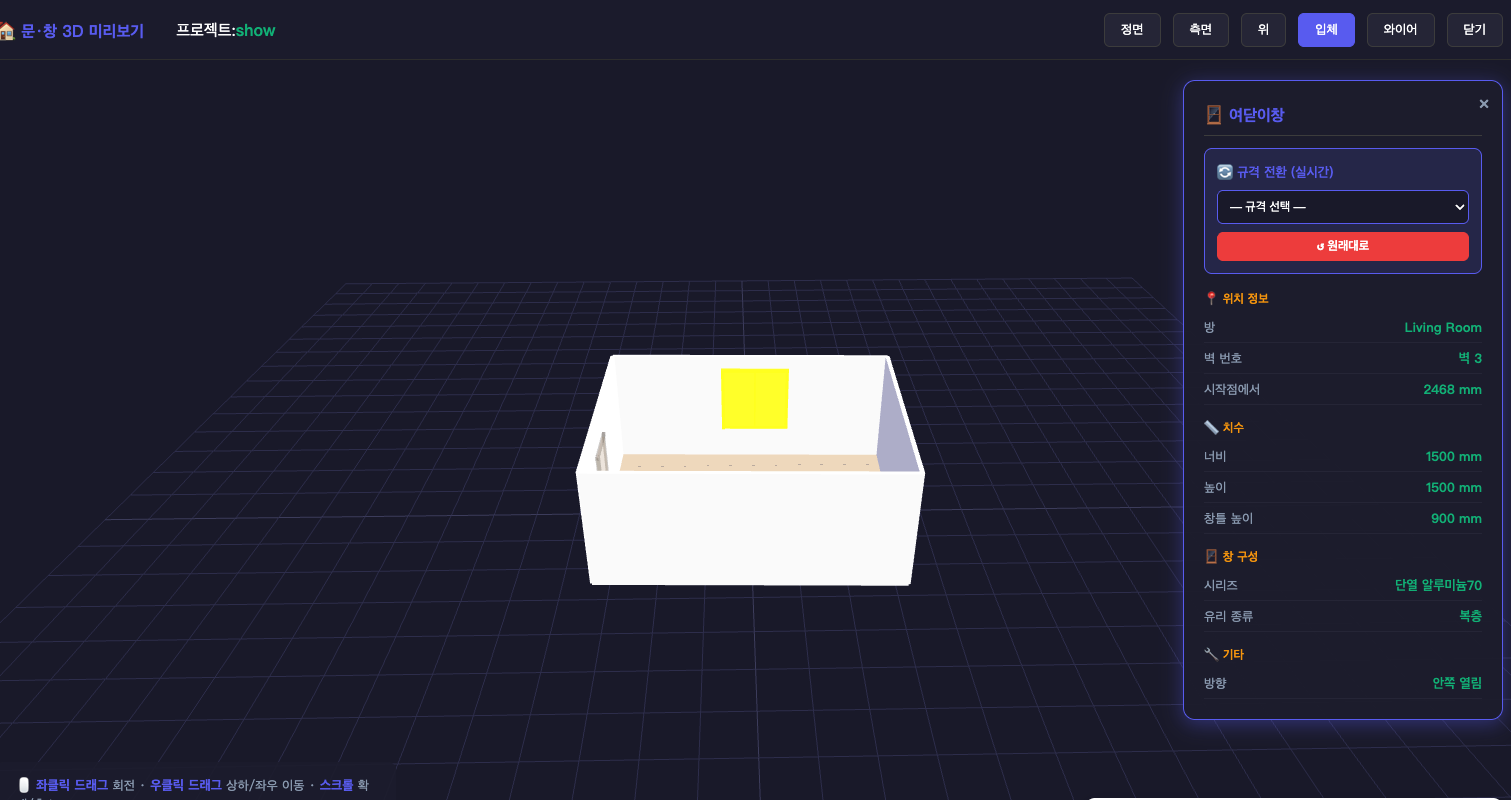The height and width of the screenshot is (800, 1511).
Task: Select the 위 top view button
Action: pyautogui.click(x=1263, y=30)
